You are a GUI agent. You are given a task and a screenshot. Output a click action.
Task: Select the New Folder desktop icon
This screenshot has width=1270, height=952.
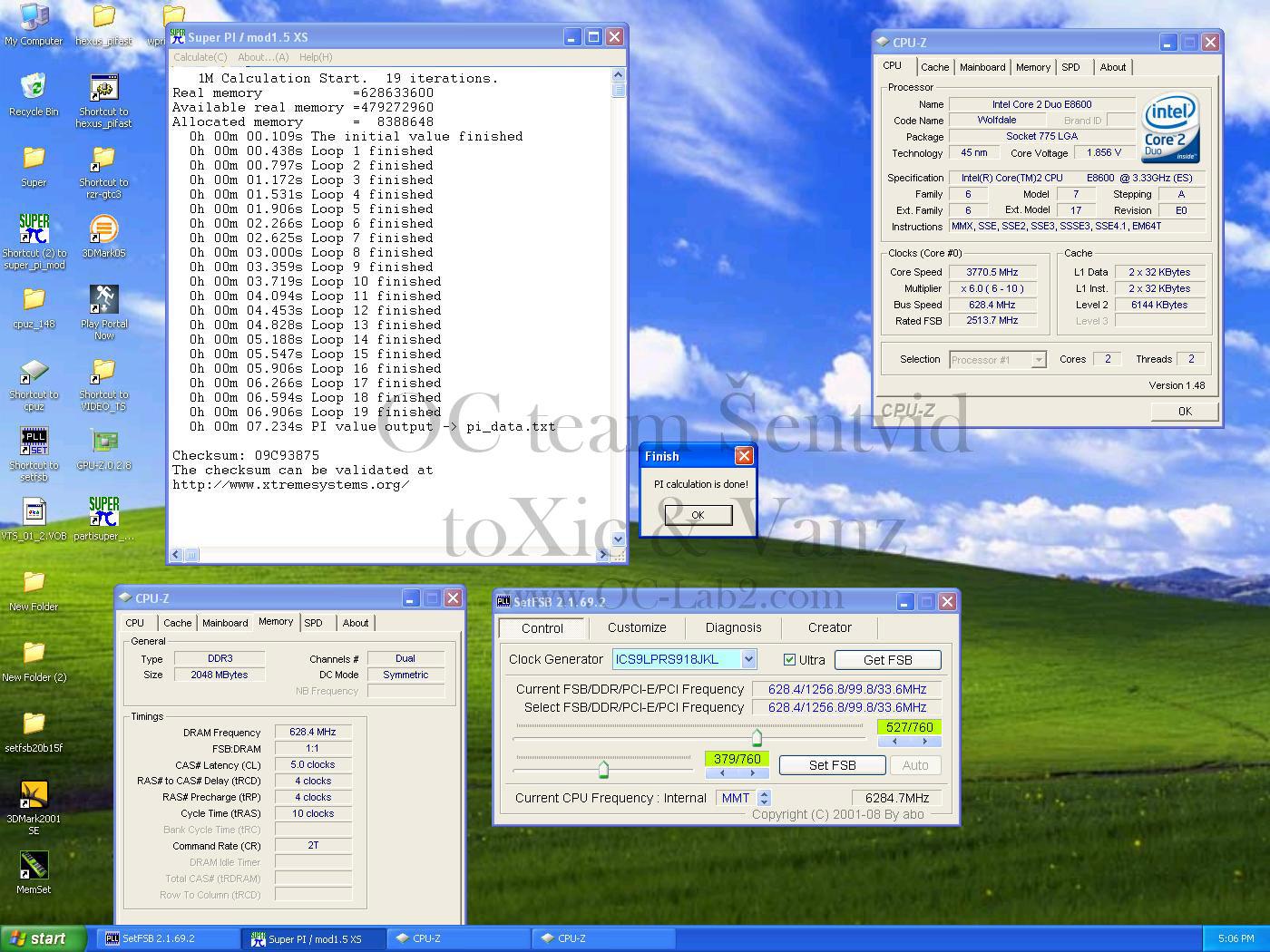point(34,590)
